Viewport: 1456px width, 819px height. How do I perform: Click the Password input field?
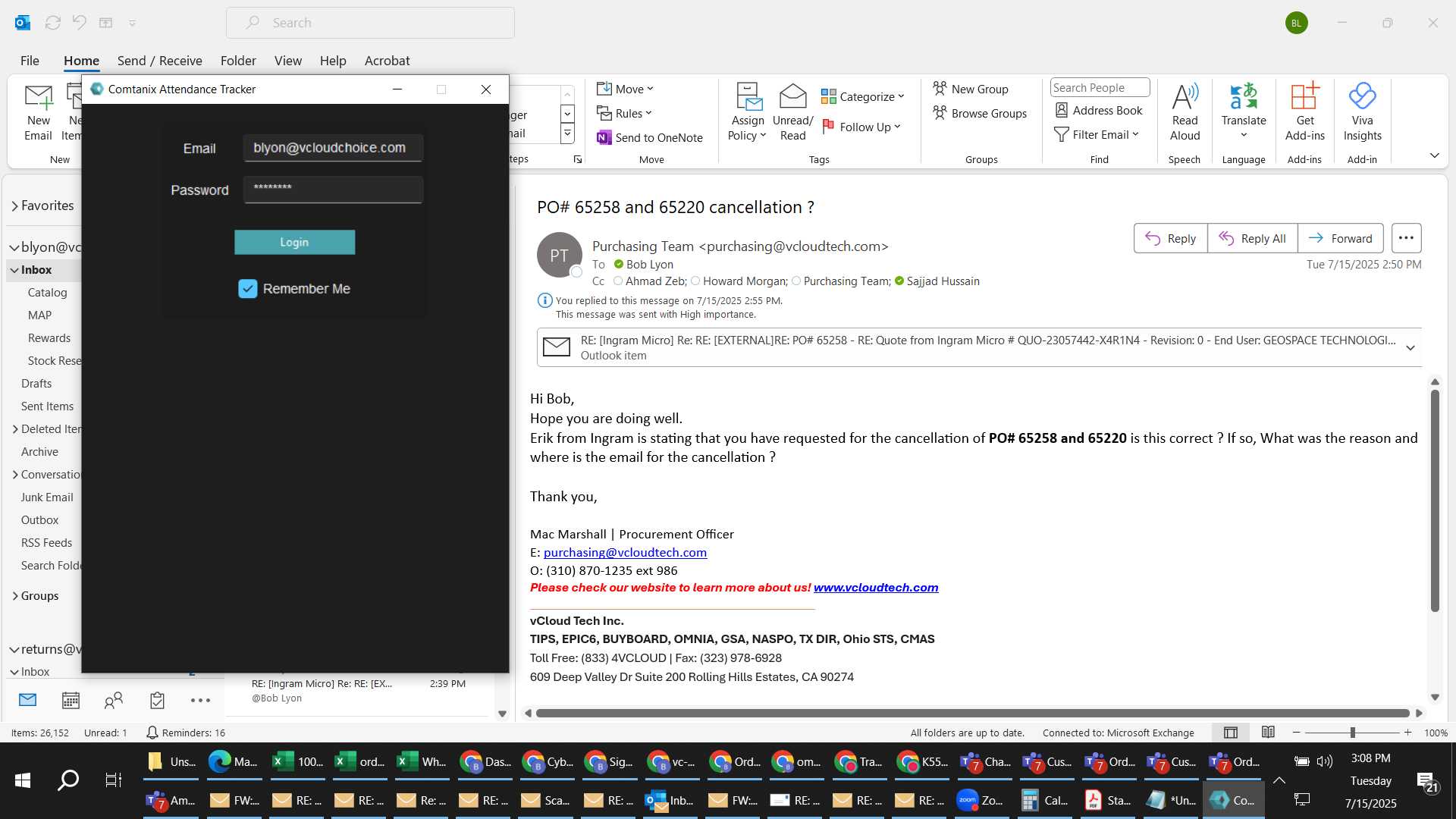333,189
